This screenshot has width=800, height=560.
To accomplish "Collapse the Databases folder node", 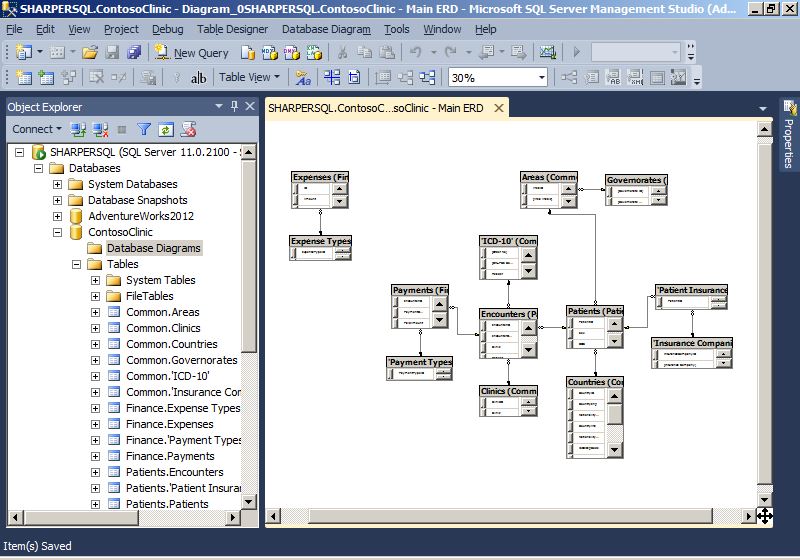I will (38, 168).
